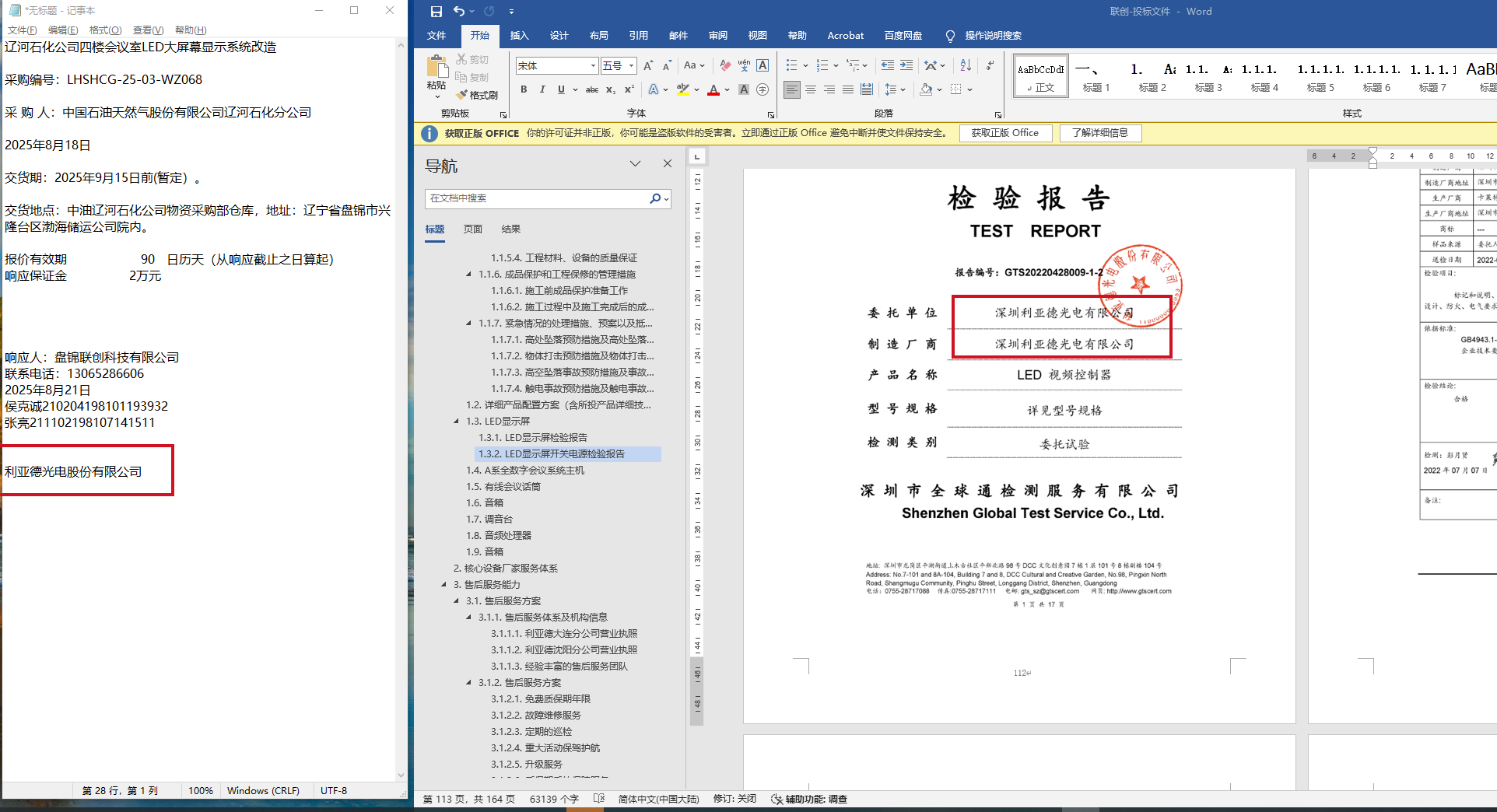Collapse the 3.1.2. 售后服务方案 sub-heading
The image size is (1497, 812).
coord(468,683)
